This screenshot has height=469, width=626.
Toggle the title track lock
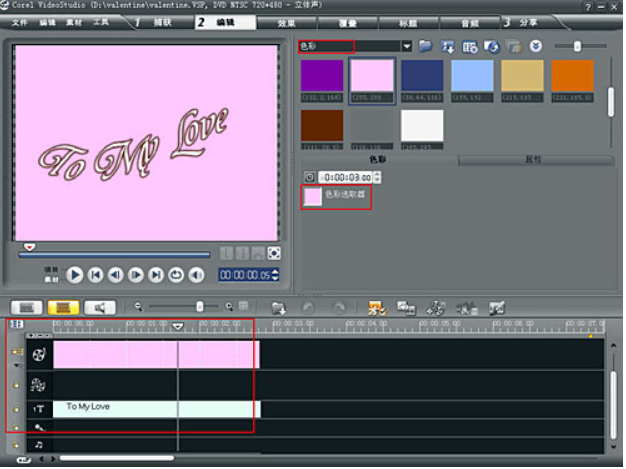tap(16, 409)
